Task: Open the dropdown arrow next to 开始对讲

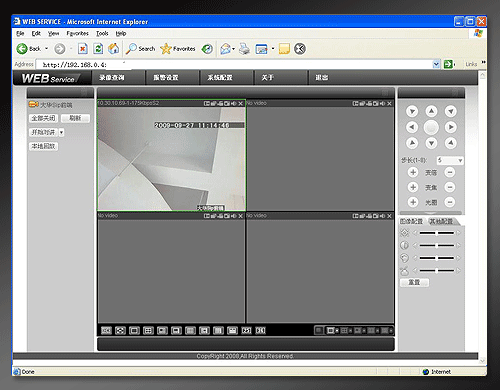Action: click(x=61, y=132)
